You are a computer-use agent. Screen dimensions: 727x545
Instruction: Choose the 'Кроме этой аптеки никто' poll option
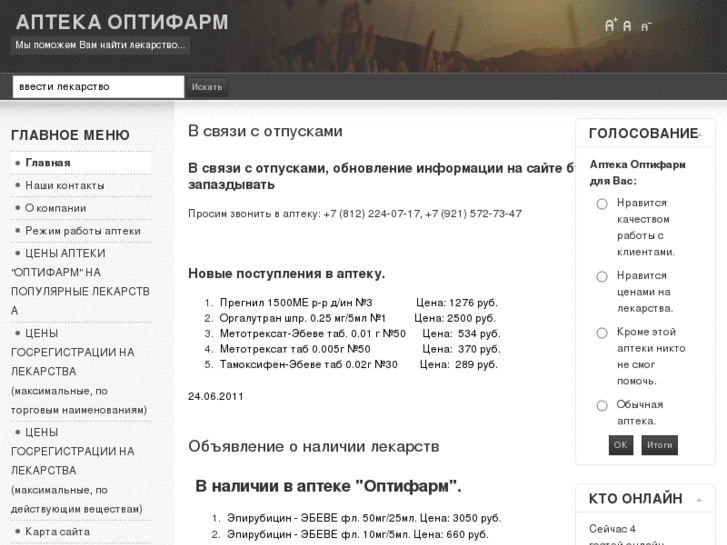point(602,333)
